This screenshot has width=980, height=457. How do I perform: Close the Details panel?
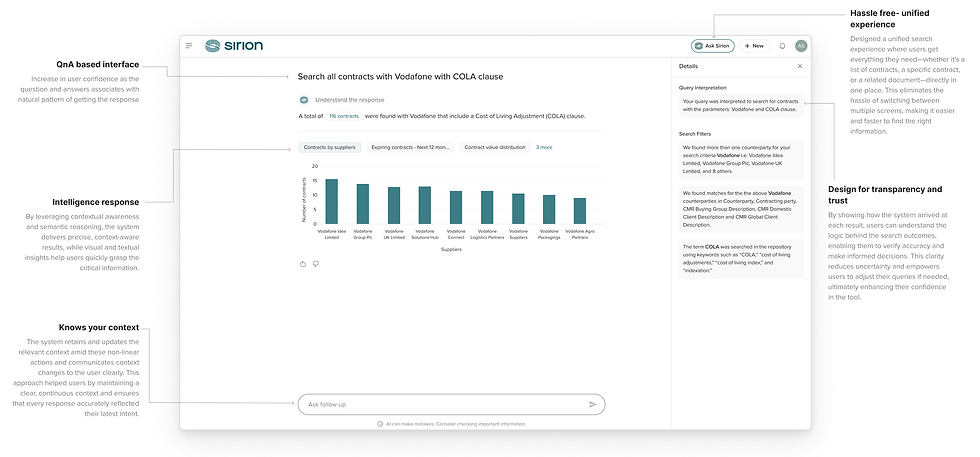coord(799,66)
